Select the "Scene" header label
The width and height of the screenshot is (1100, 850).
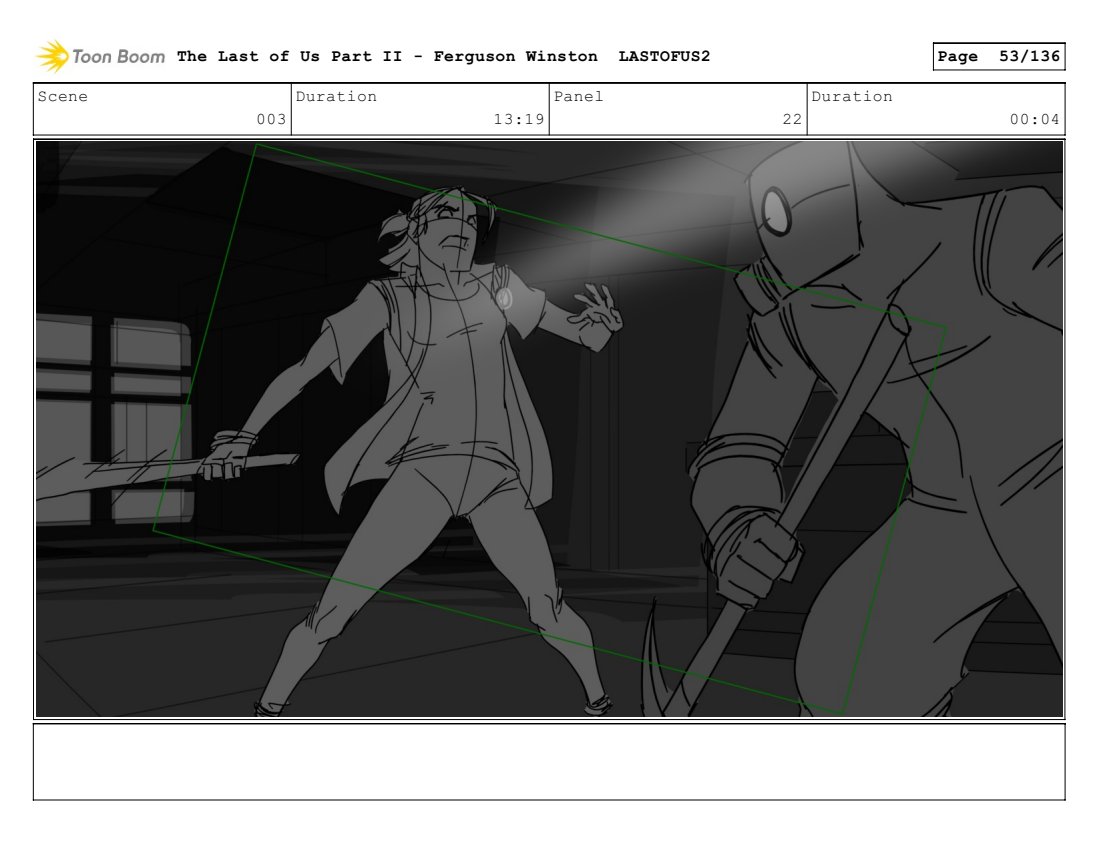click(x=62, y=96)
